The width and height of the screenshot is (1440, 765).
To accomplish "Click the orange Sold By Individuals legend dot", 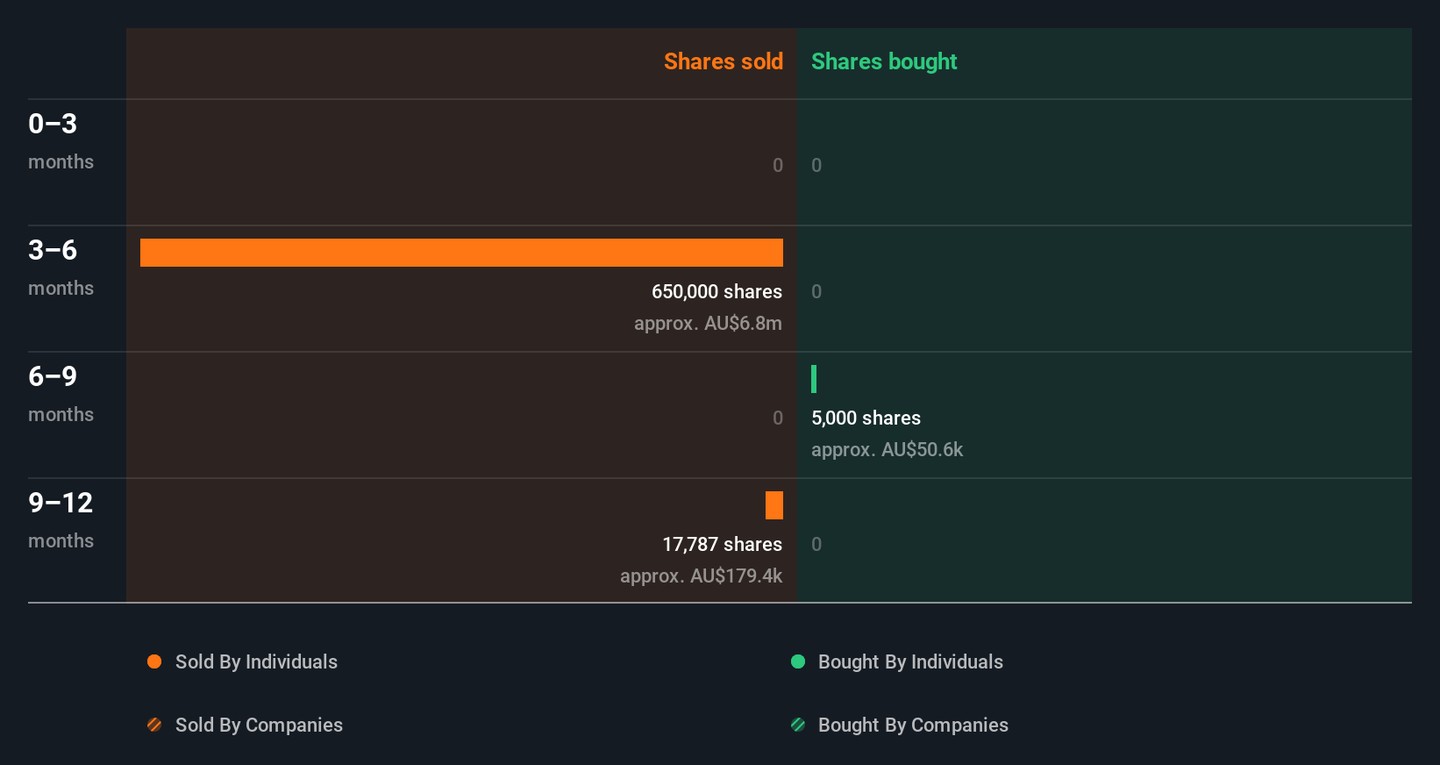I will [154, 662].
